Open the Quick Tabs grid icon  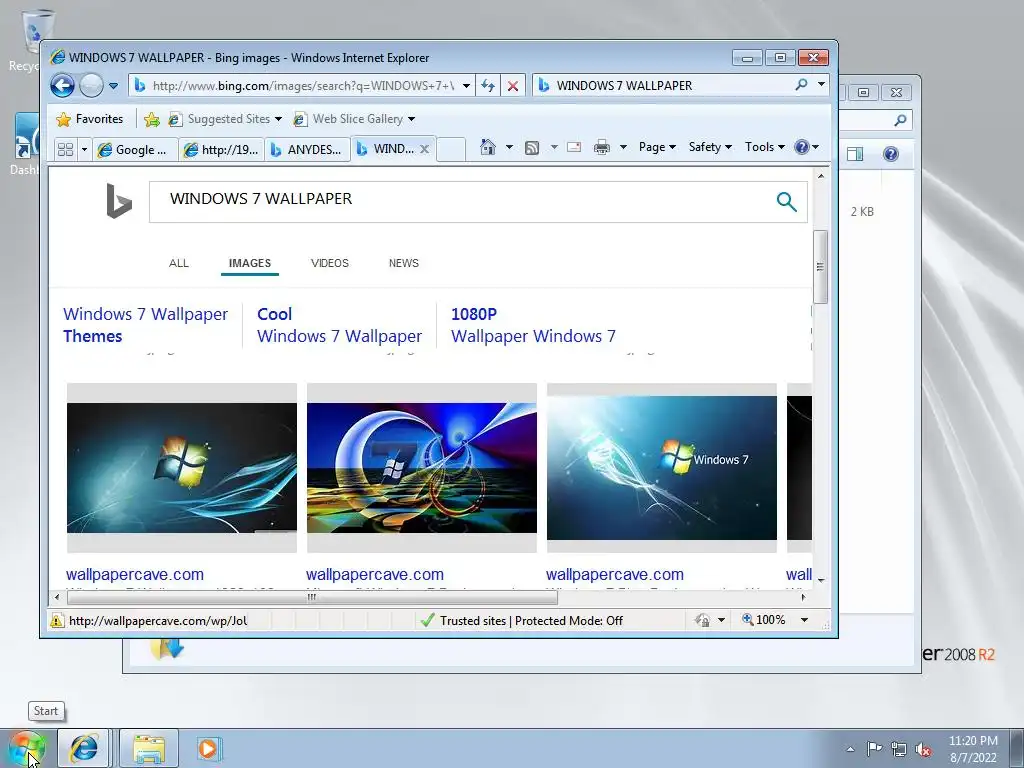coord(65,150)
